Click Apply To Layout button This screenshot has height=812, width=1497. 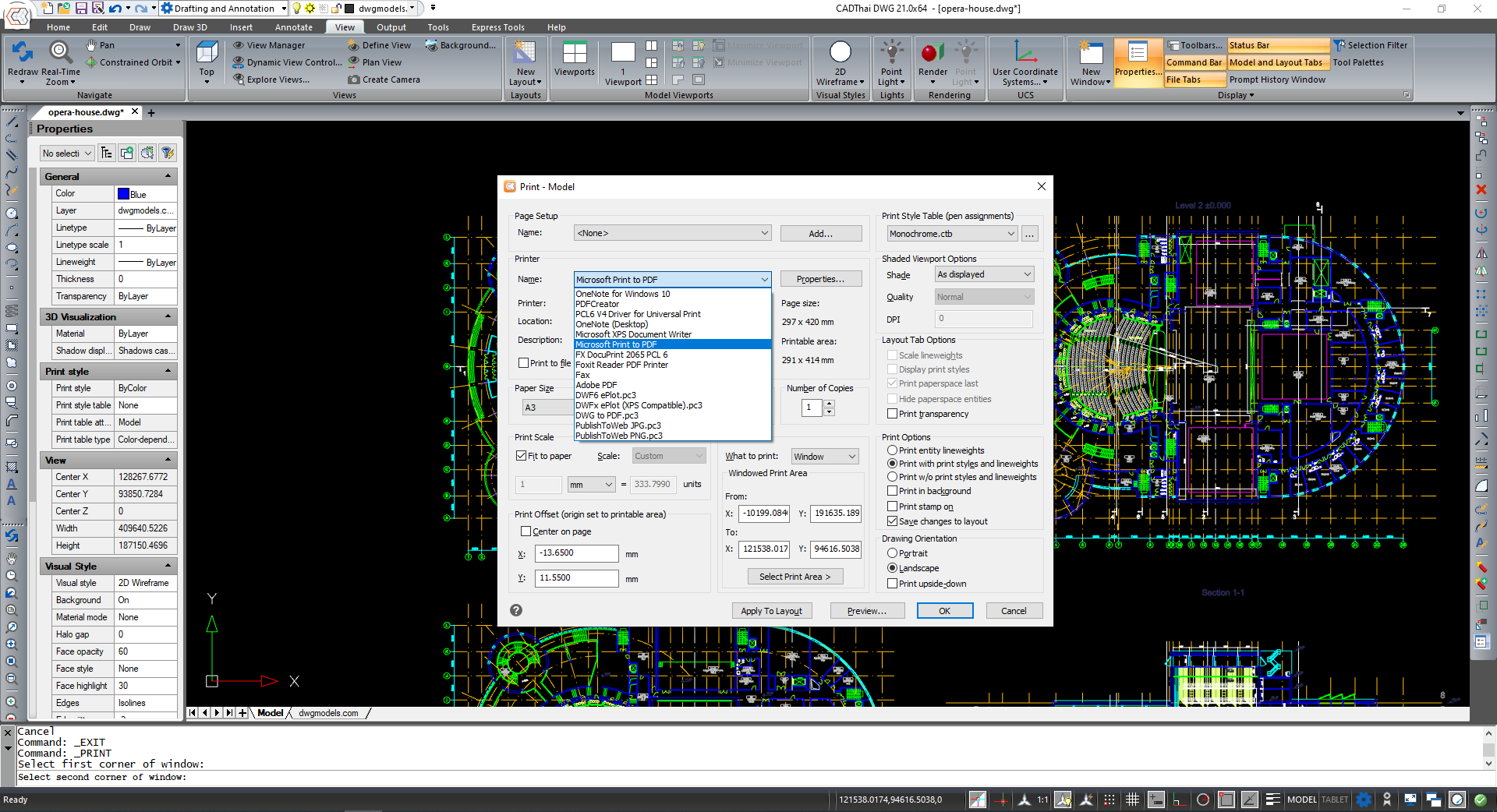click(x=772, y=611)
